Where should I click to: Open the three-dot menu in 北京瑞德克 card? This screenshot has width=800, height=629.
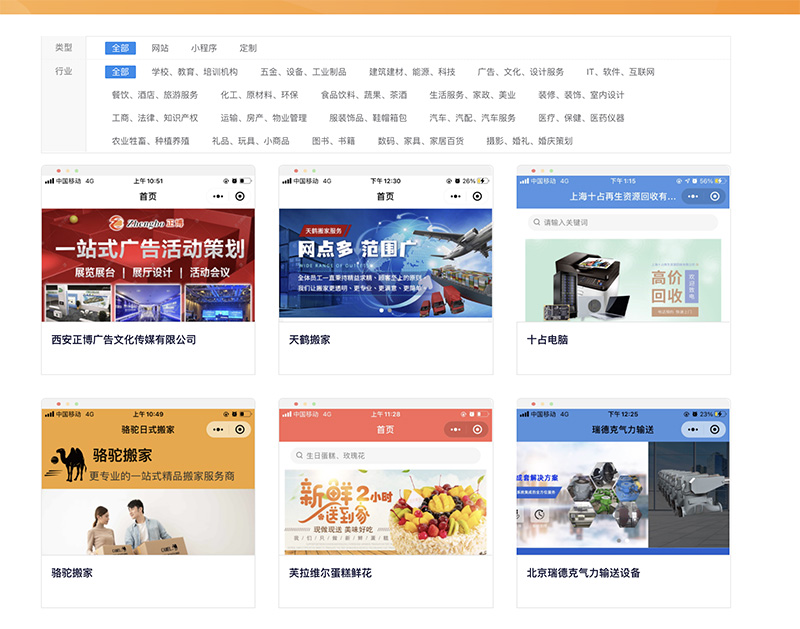click(693, 430)
